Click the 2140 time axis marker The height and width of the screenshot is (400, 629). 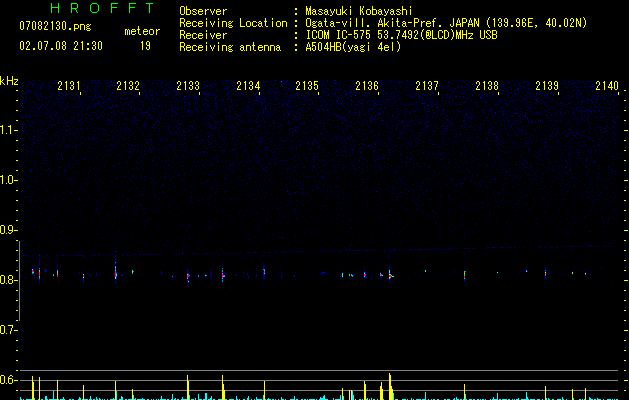tap(607, 85)
